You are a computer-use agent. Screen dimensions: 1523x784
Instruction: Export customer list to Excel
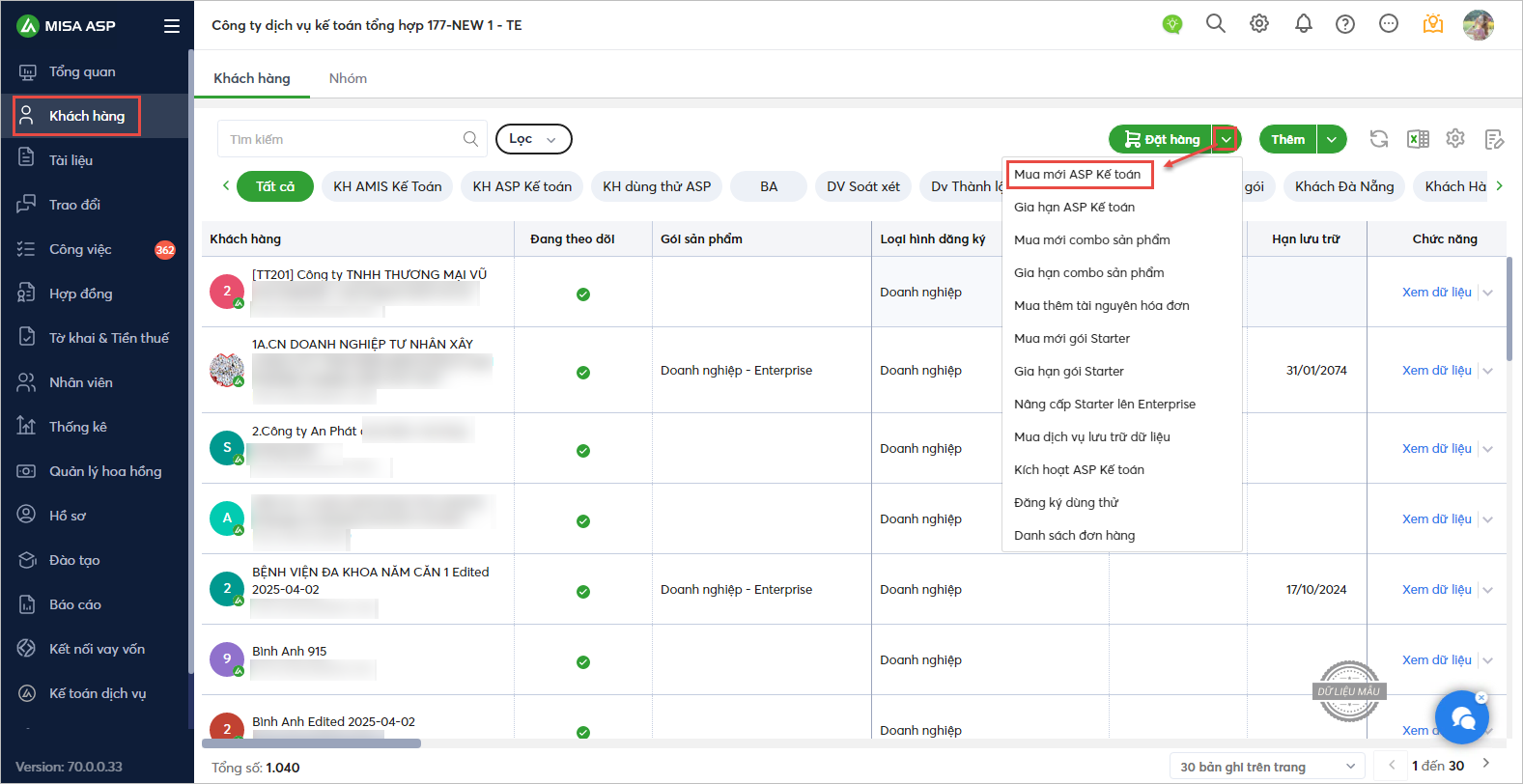click(x=1418, y=139)
